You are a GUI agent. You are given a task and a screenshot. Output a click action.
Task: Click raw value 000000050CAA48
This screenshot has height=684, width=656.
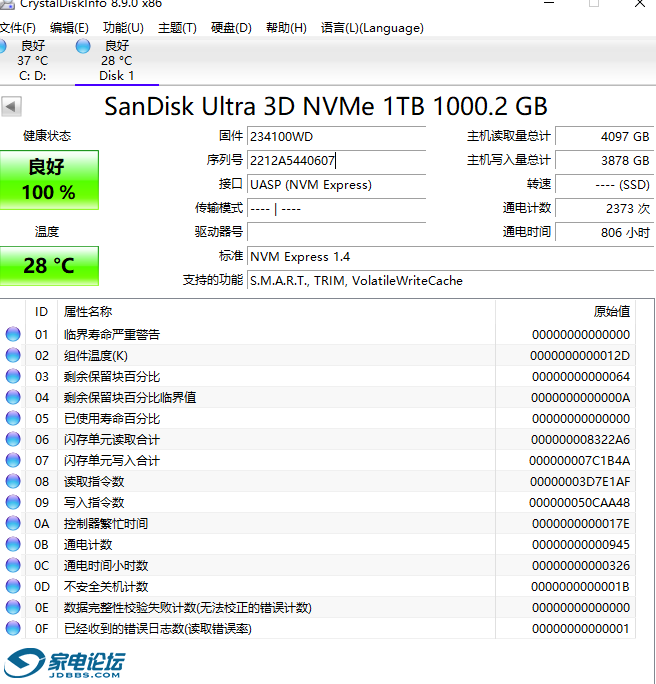(579, 503)
